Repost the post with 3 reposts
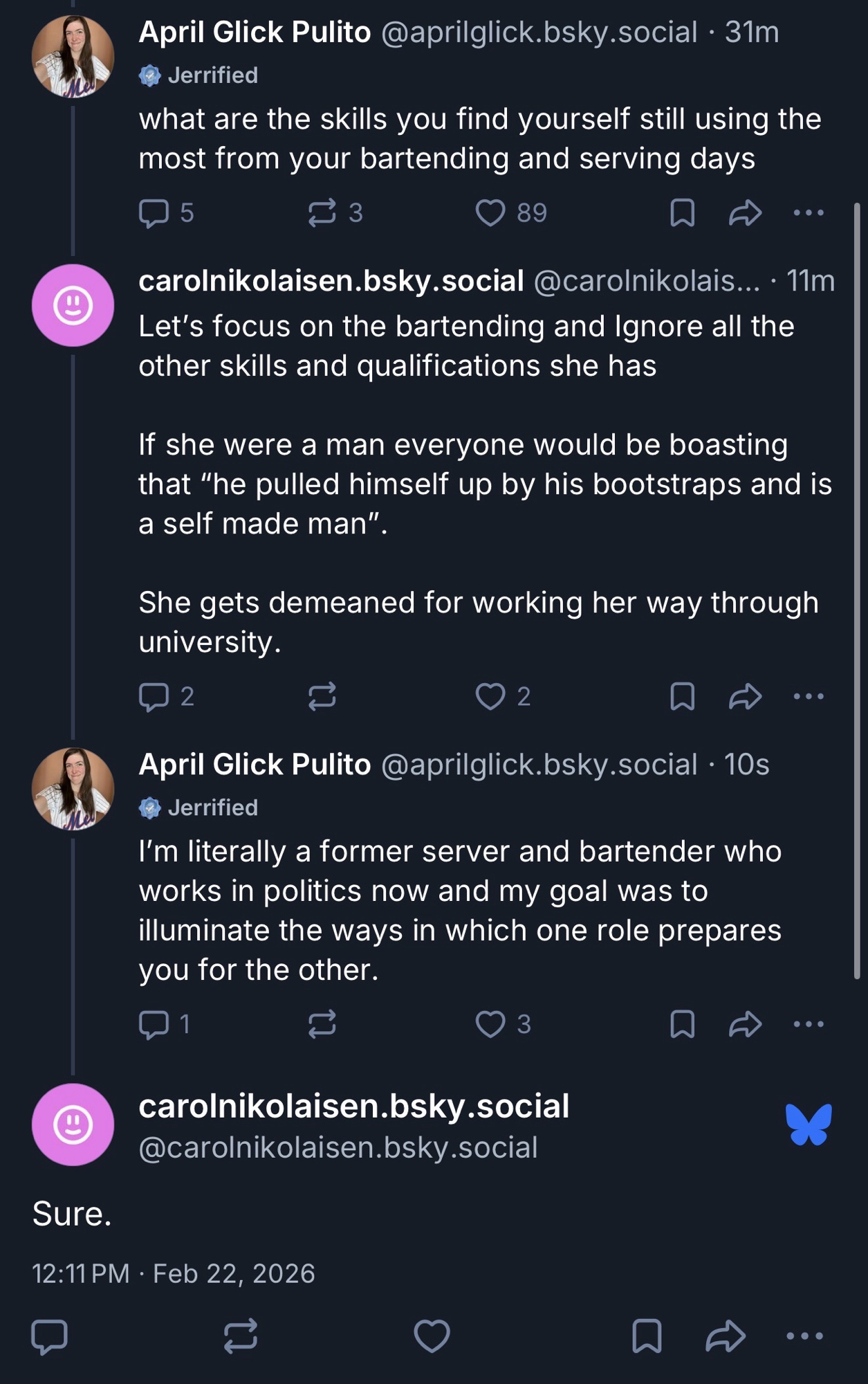868x1384 pixels. (322, 212)
